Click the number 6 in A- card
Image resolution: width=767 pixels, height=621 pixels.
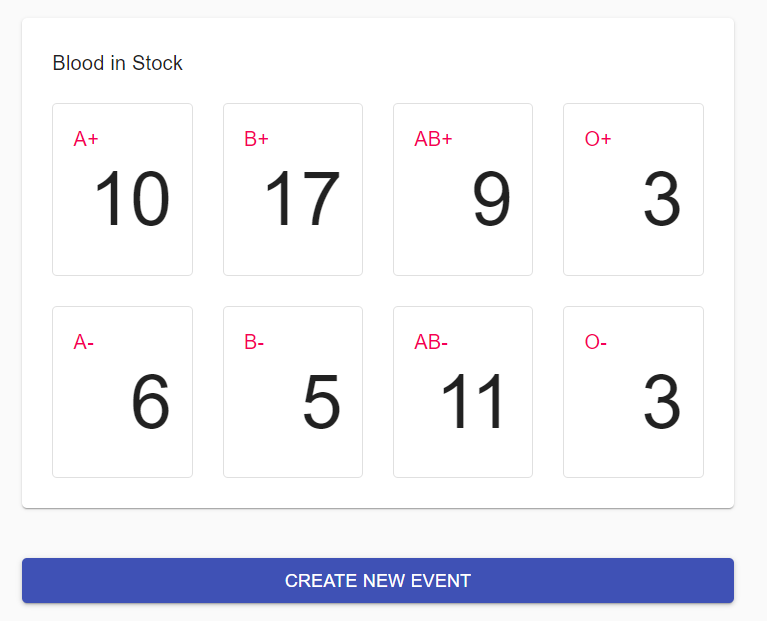[x=150, y=404]
